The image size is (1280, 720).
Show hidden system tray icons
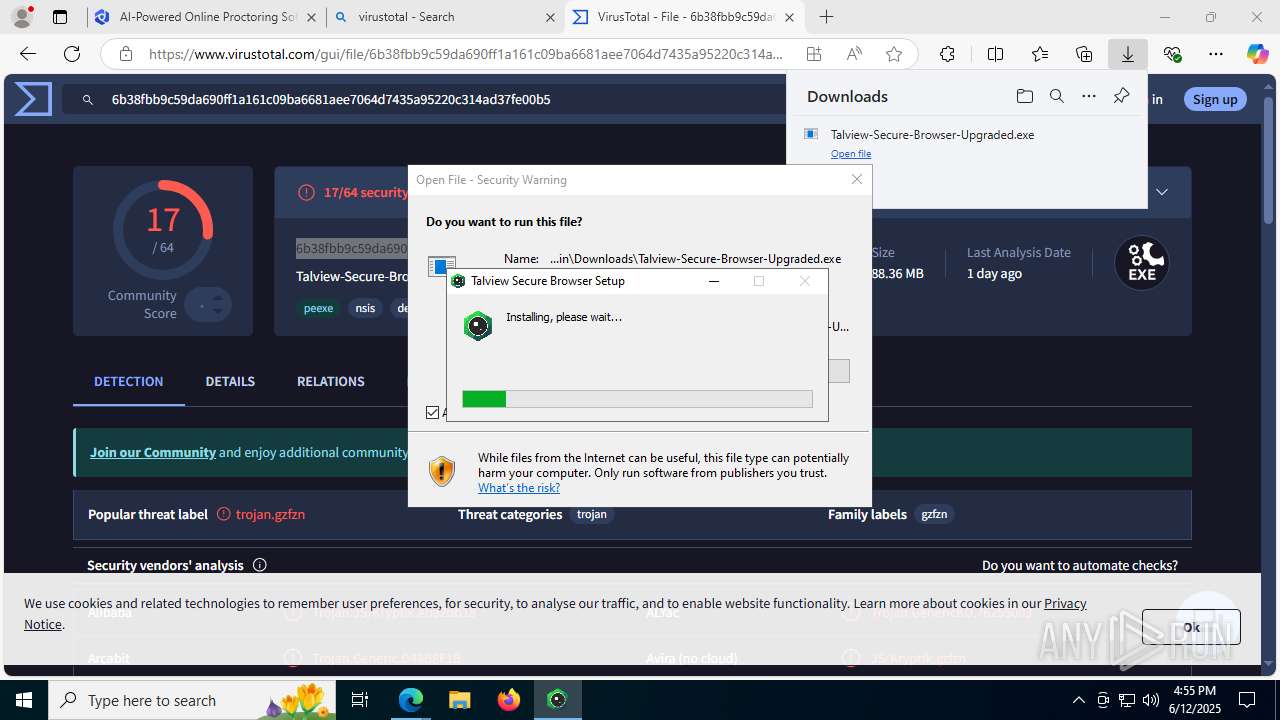1078,700
